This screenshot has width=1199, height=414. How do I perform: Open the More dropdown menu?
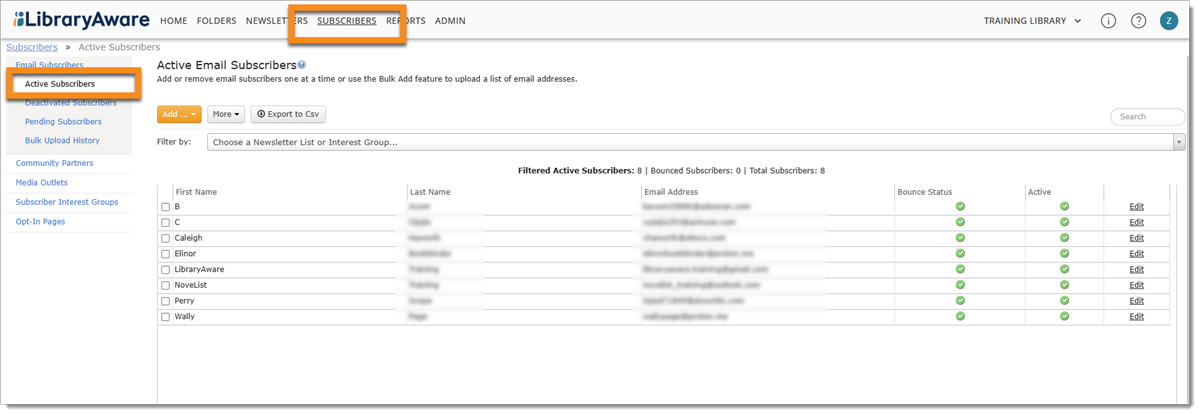[x=226, y=114]
